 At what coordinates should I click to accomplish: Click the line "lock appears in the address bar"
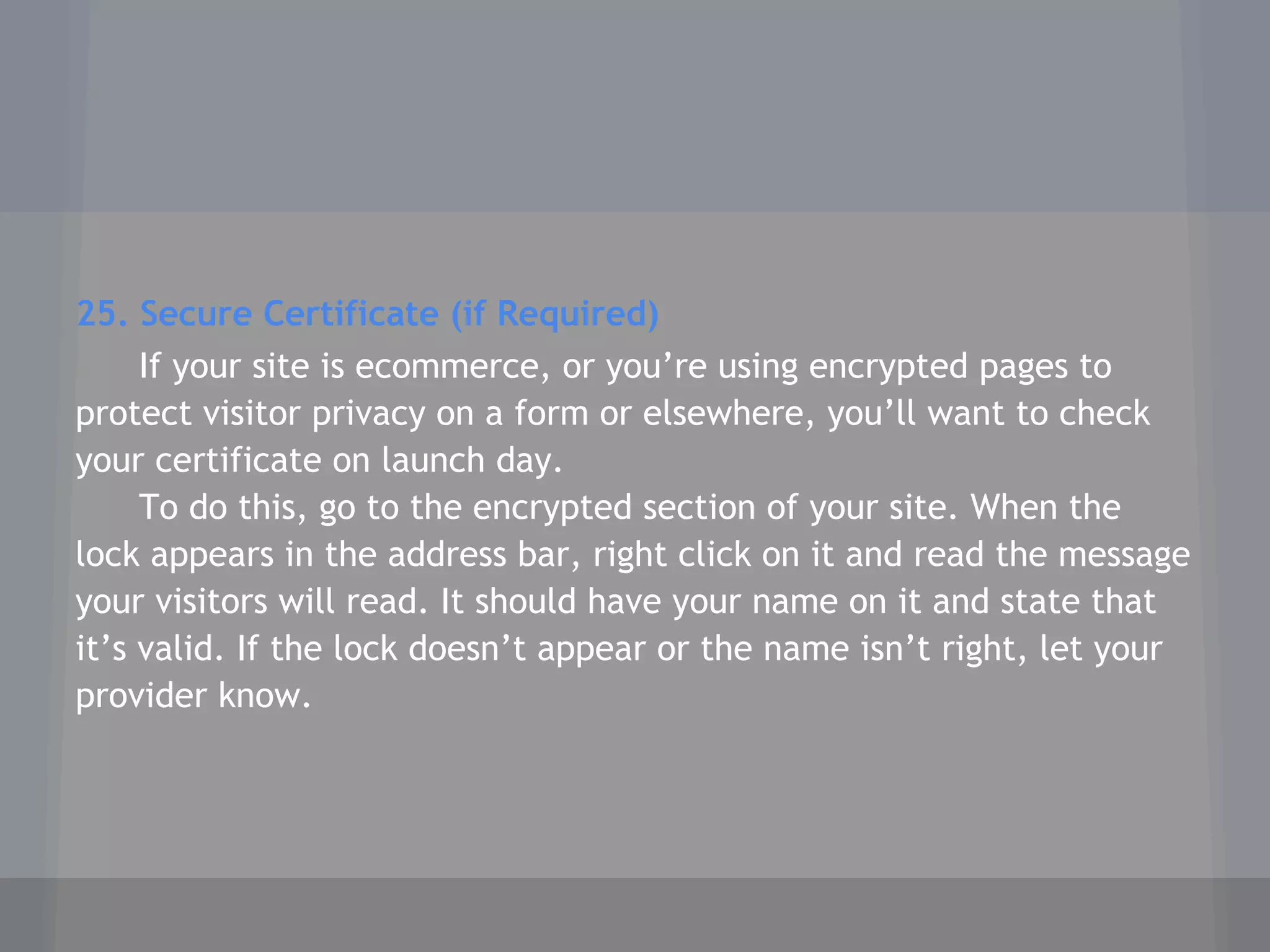(633, 555)
